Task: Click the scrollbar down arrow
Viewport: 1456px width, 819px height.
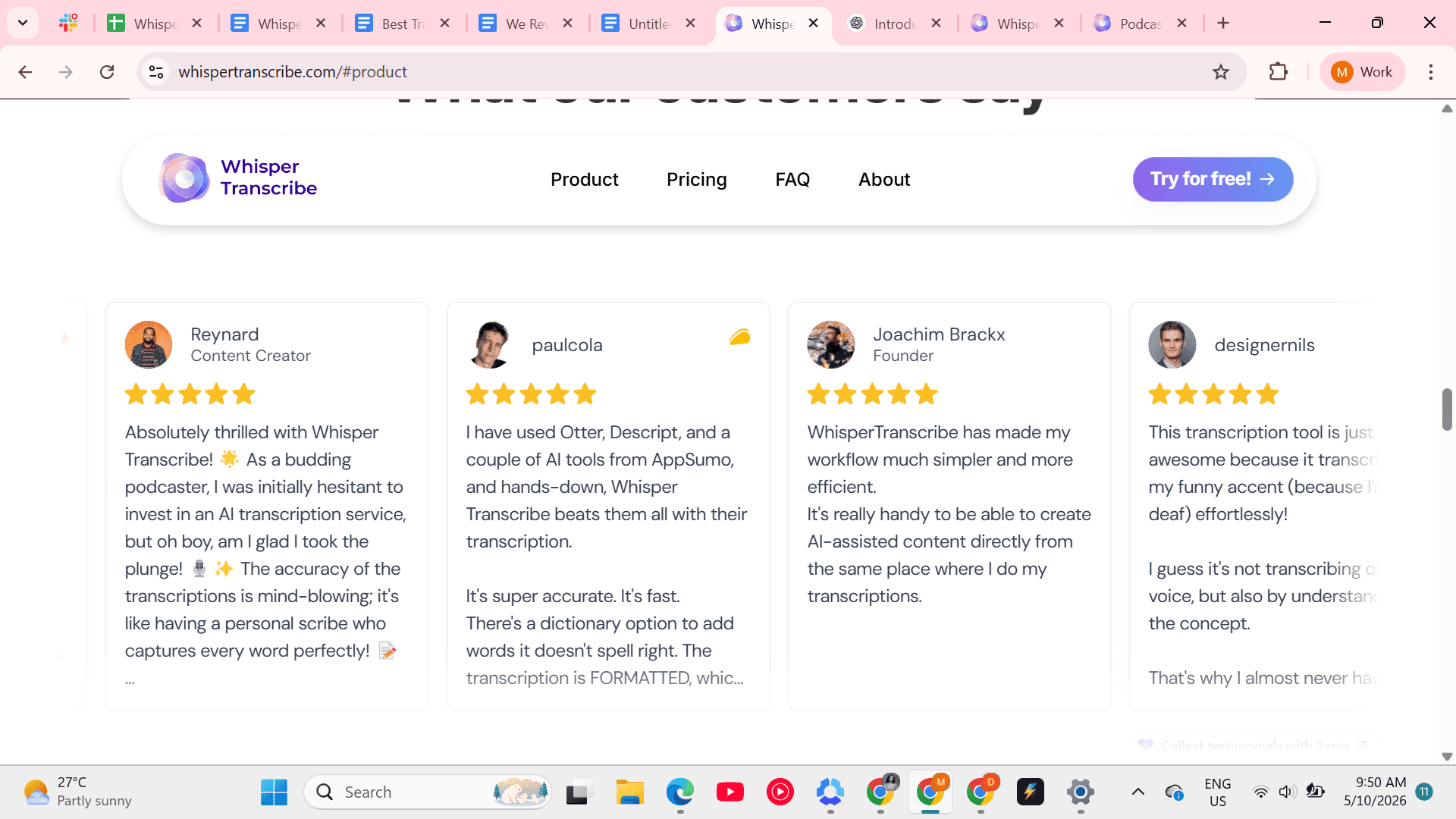Action: (1447, 756)
